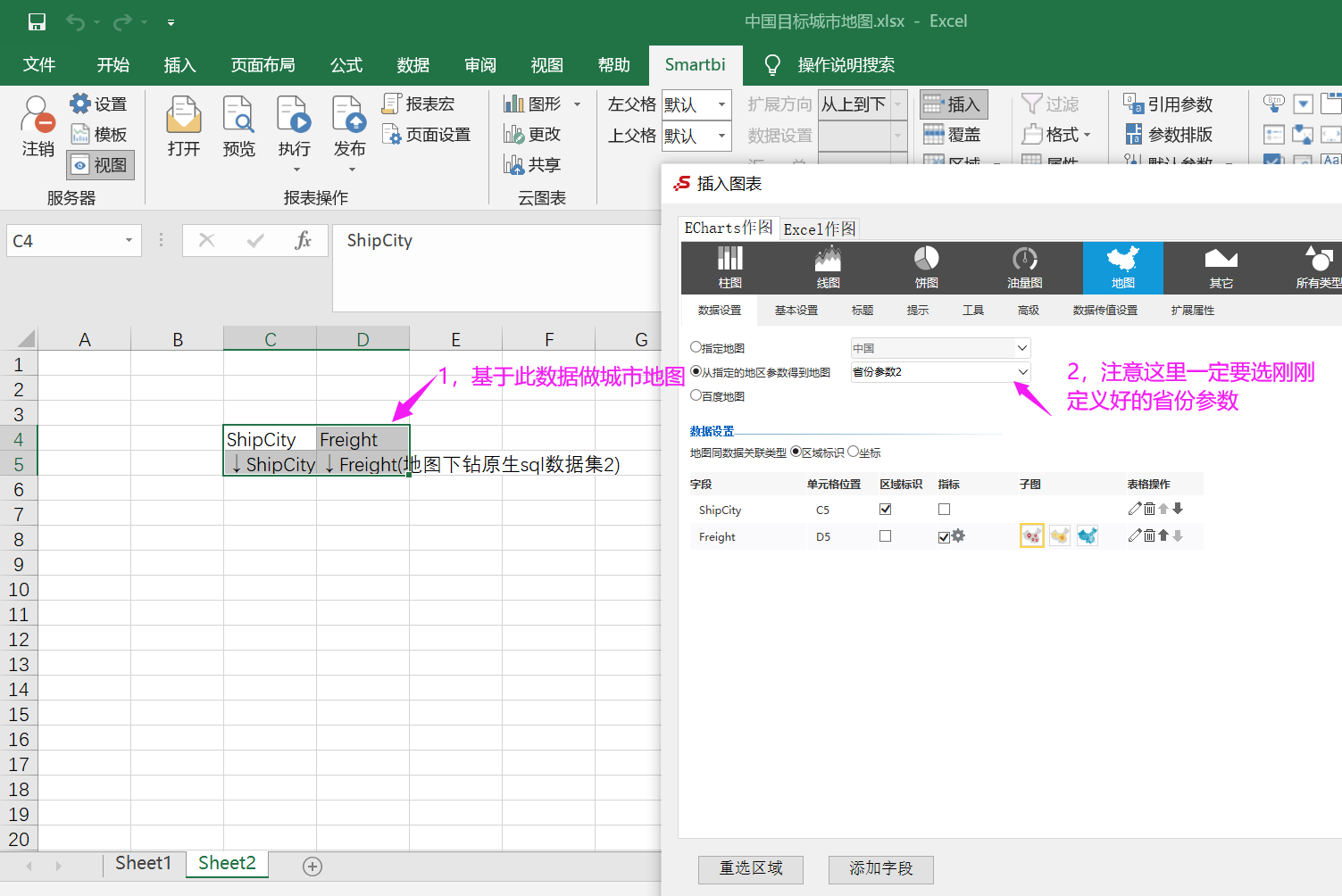Uncheck 指标 checkbox for Freight
This screenshot has width=1342, height=896.
pyautogui.click(x=944, y=536)
